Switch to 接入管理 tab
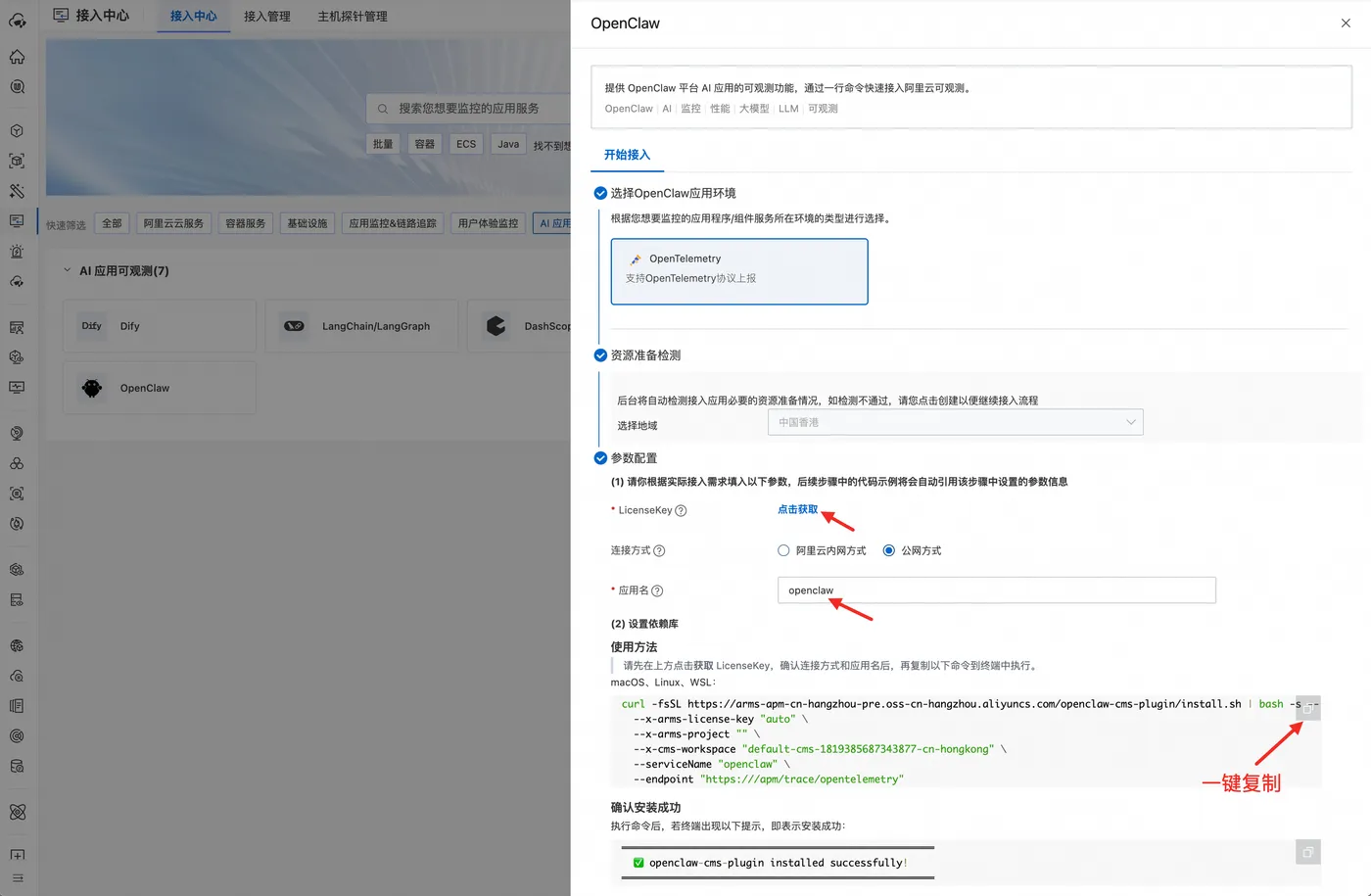The height and width of the screenshot is (896, 1371). [x=267, y=16]
